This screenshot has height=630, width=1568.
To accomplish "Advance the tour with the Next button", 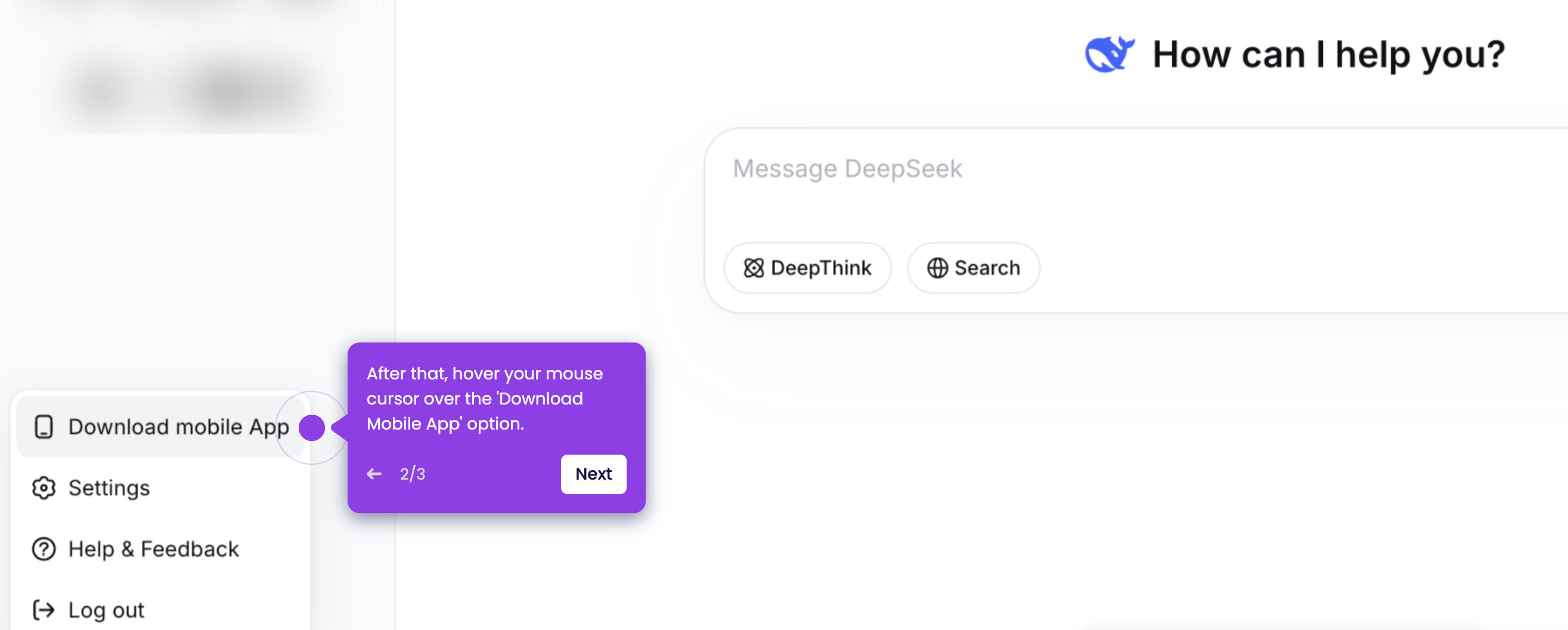I will click(593, 474).
